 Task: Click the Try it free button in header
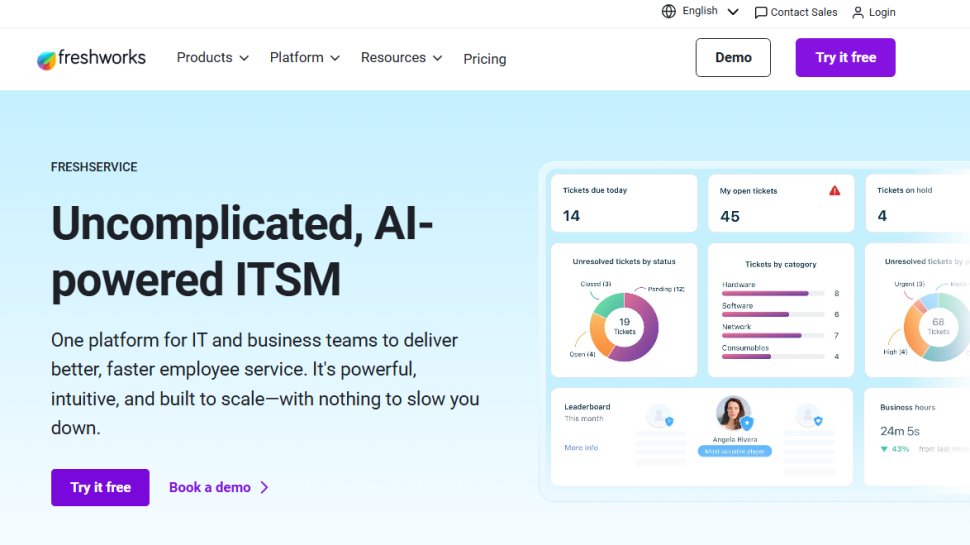pos(845,58)
